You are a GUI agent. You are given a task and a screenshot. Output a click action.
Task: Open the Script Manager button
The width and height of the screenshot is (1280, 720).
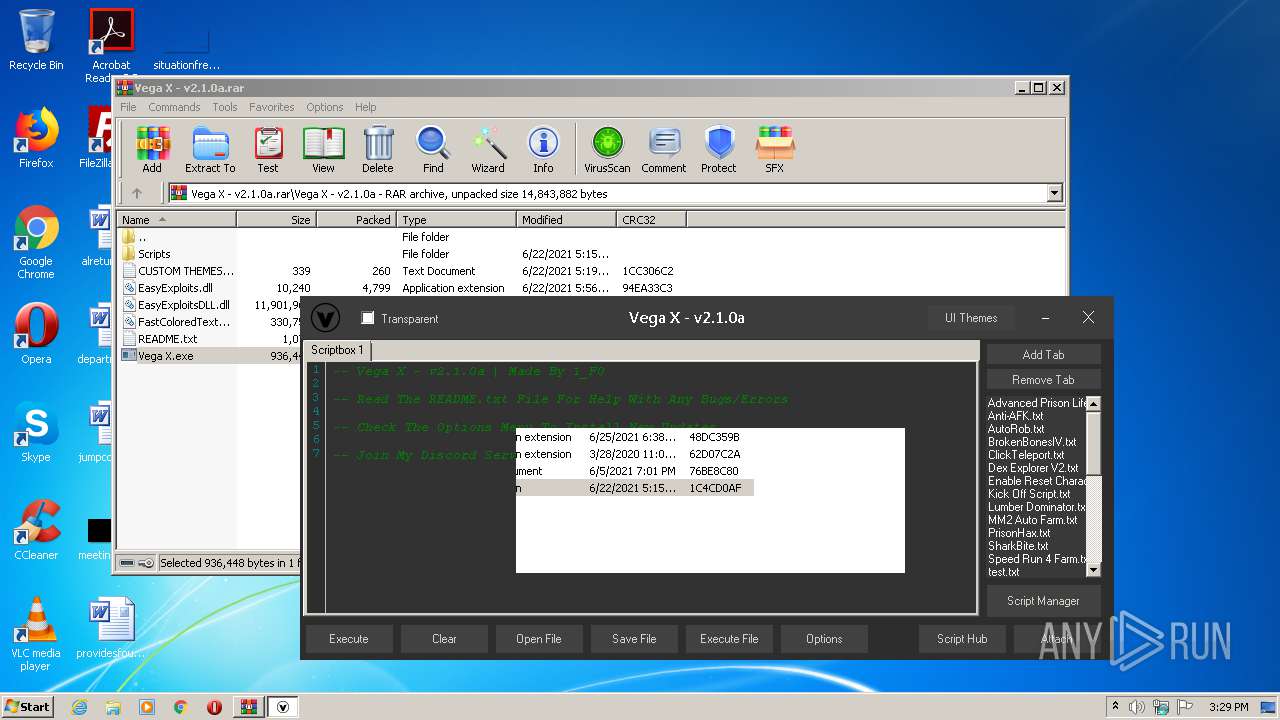pyautogui.click(x=1043, y=600)
